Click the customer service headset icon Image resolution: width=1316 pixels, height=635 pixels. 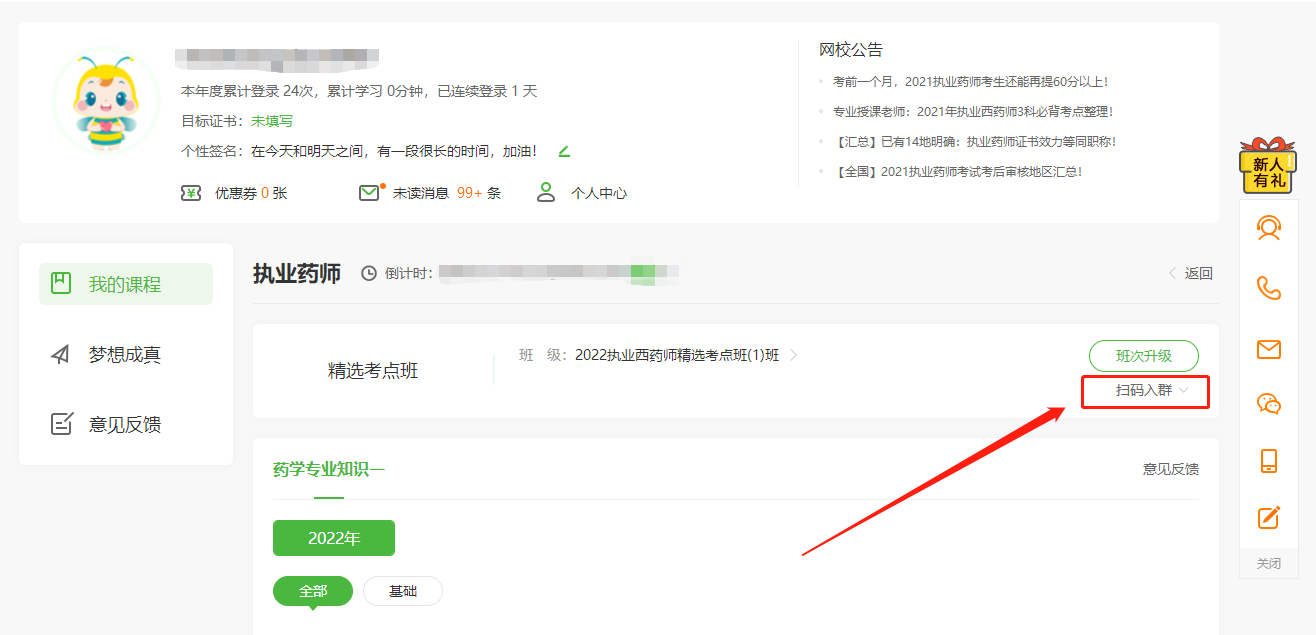tap(1268, 229)
